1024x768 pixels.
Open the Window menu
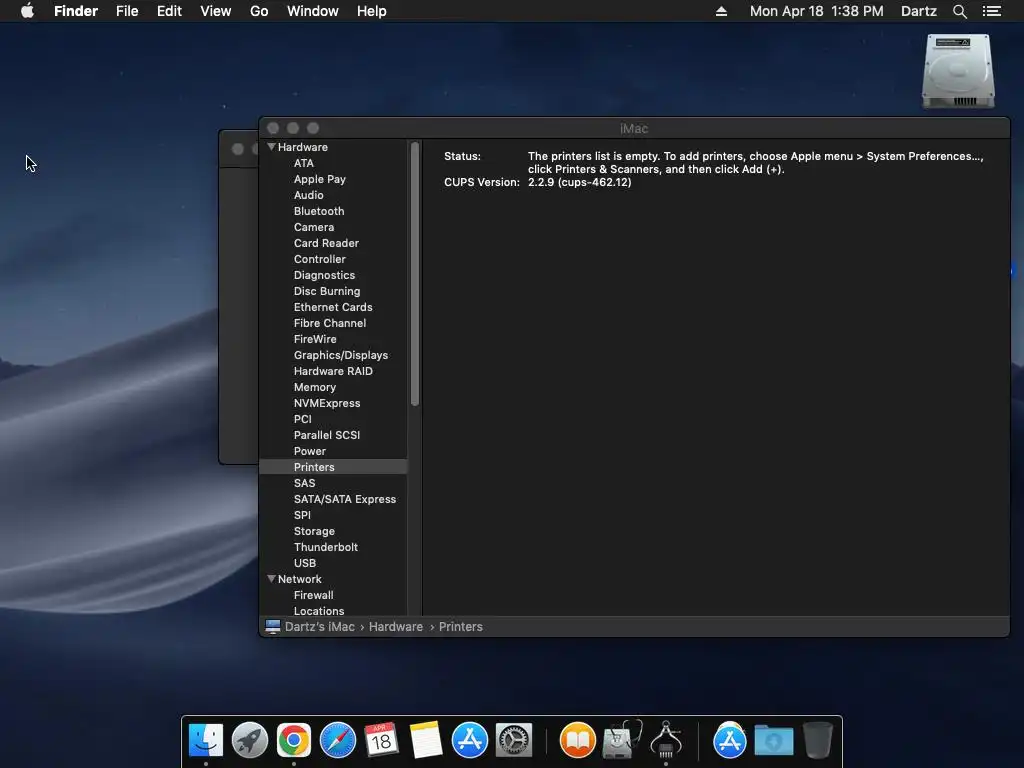click(313, 11)
